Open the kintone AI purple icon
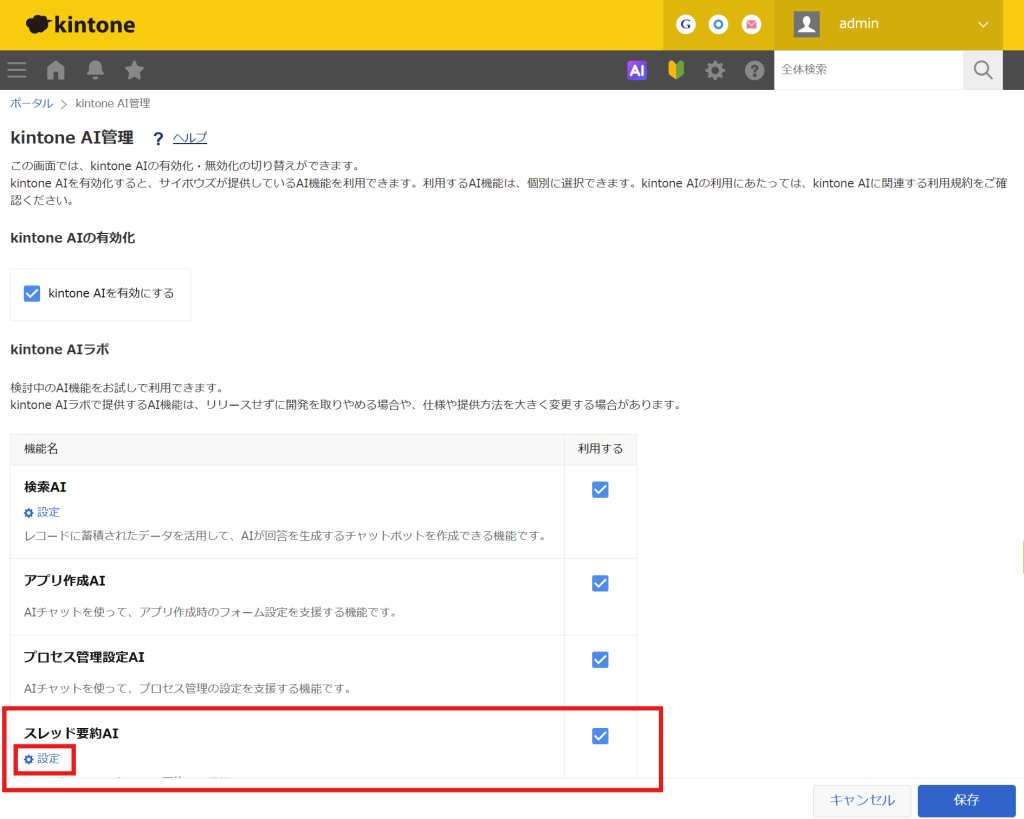Image resolution: width=1024 pixels, height=819 pixels. (637, 70)
